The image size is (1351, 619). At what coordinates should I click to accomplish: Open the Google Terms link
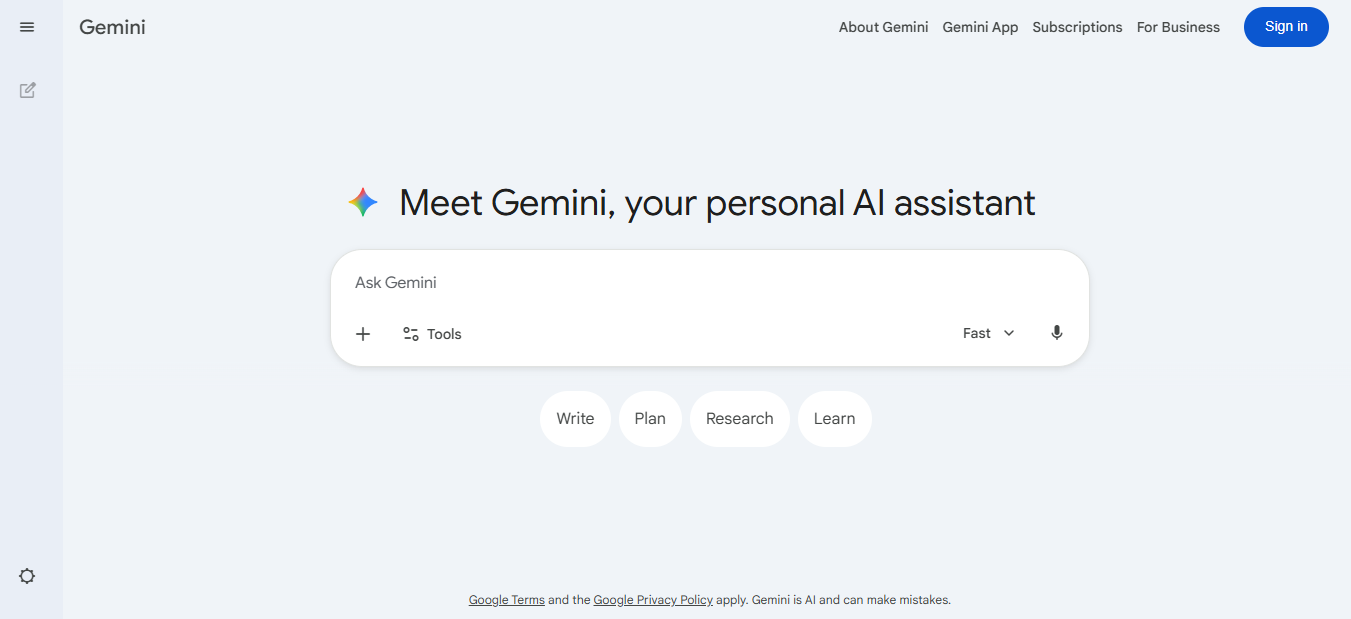pos(506,600)
